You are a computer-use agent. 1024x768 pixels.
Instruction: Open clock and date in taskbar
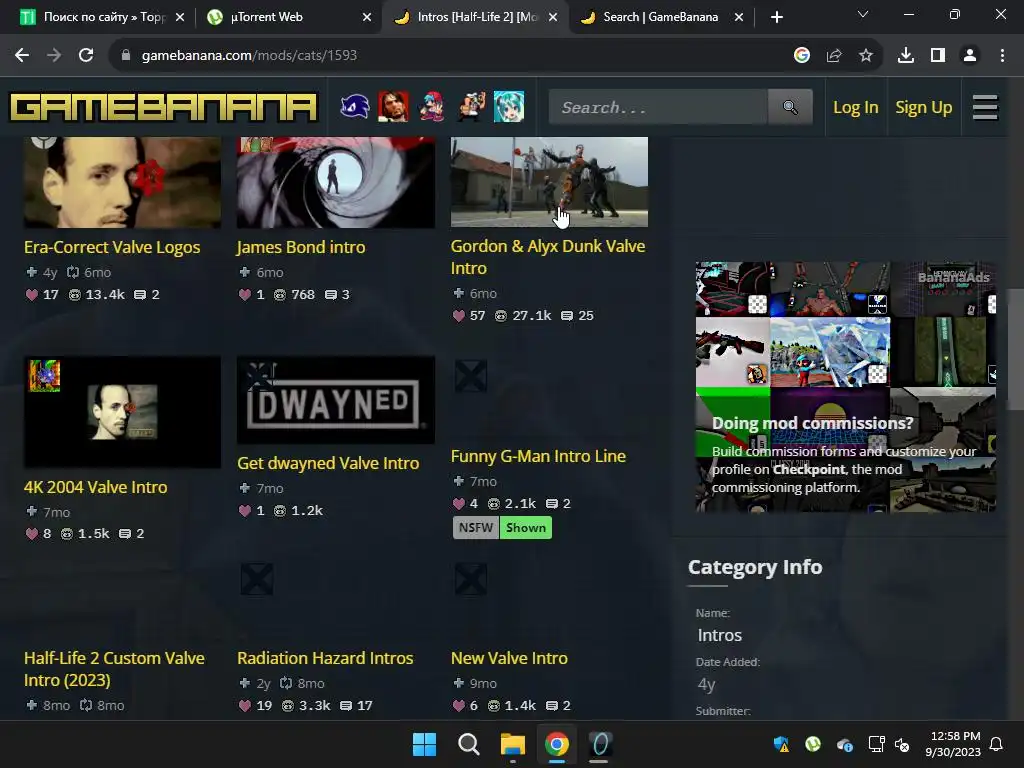(x=953, y=744)
